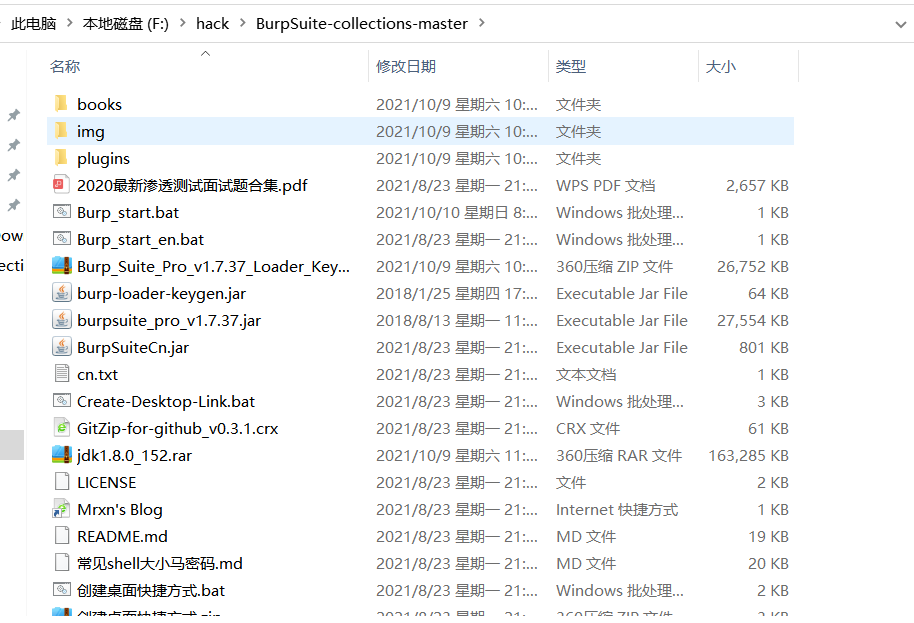Viewport: 914px width, 623px height.
Task: Expand the chevron after hack in the path
Action: coord(243,23)
